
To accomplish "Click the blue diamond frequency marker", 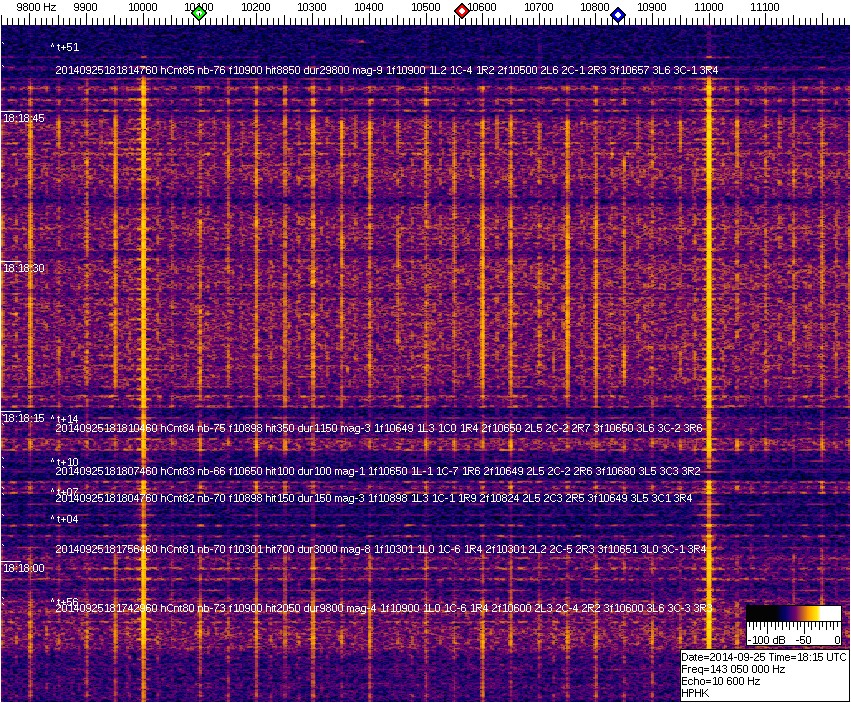I will pyautogui.click(x=618, y=15).
